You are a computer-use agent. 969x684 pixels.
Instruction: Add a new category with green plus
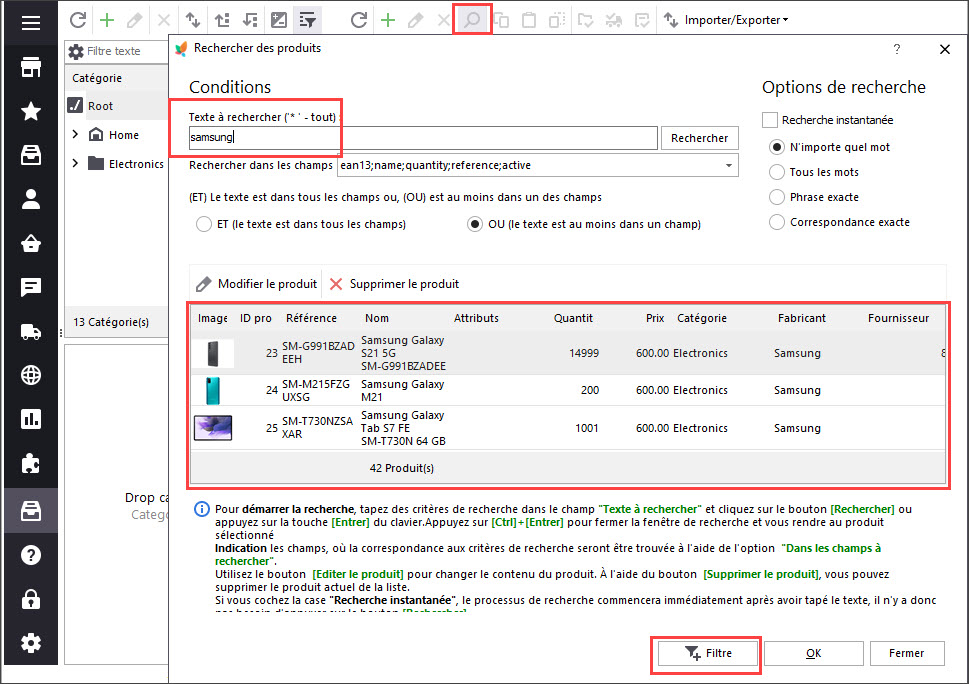[x=107, y=20]
